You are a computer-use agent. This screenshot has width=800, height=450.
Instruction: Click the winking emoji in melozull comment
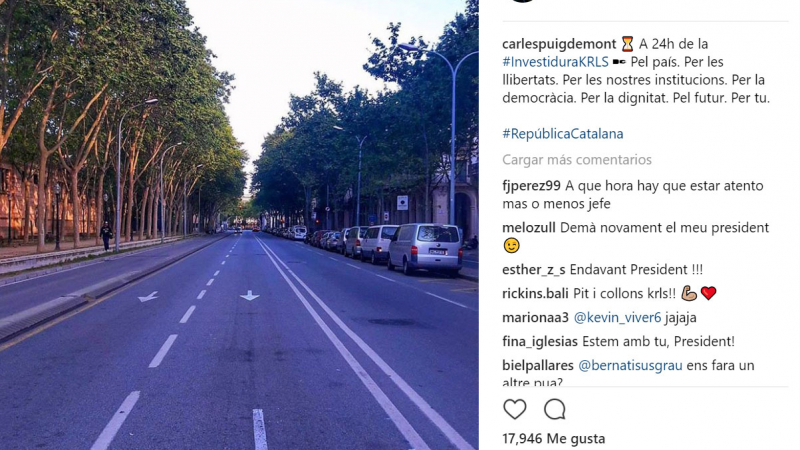(x=511, y=245)
